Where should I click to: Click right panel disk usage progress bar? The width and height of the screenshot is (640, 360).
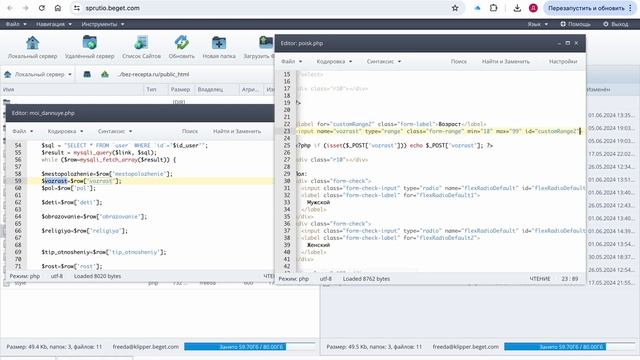click(570, 347)
